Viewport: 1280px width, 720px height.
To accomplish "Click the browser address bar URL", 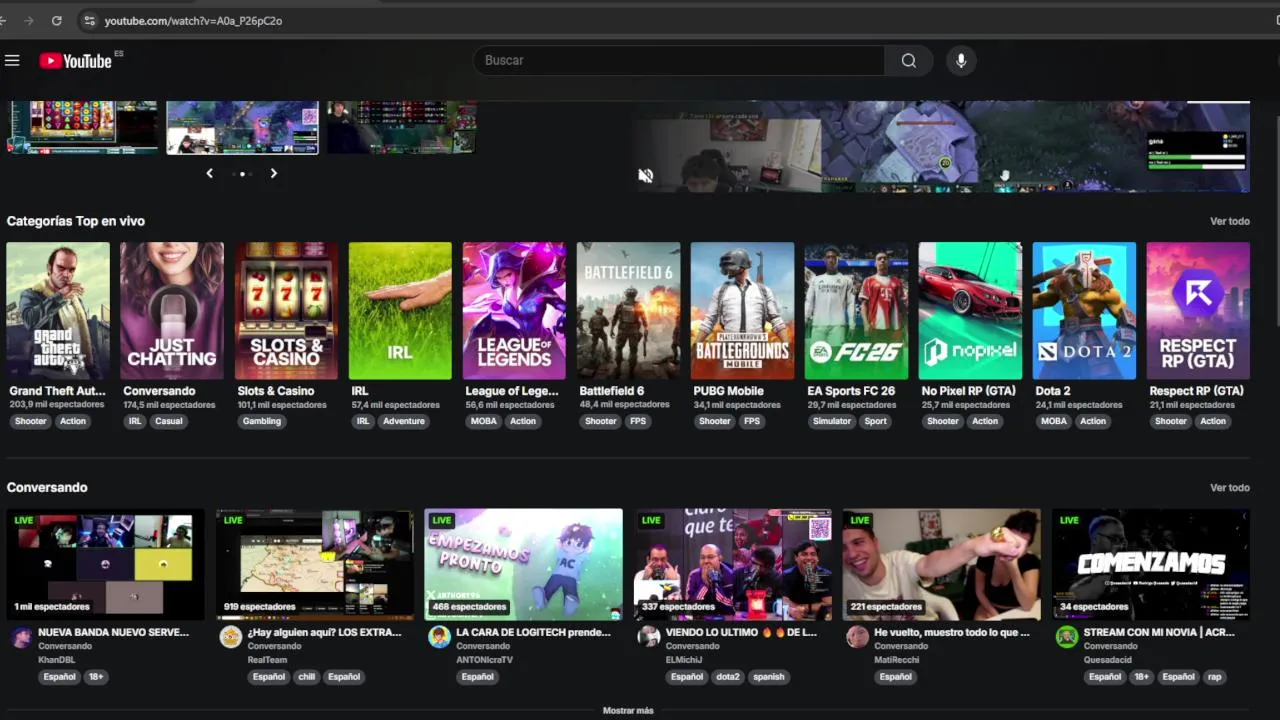I will click(193, 20).
